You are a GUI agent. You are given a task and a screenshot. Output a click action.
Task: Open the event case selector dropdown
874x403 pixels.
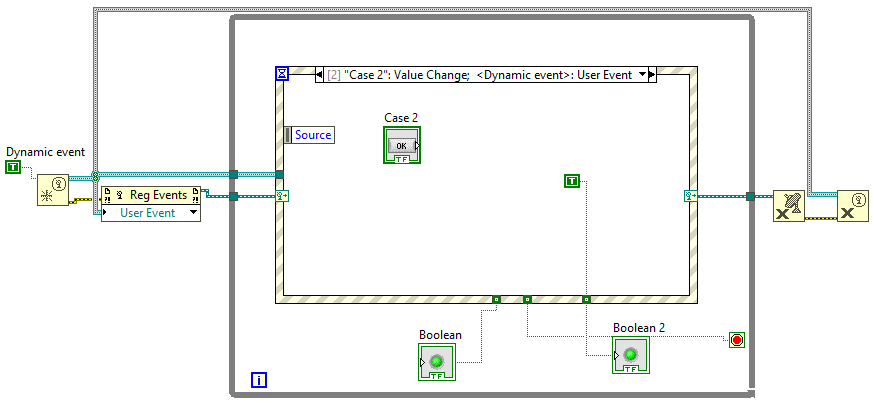point(642,75)
